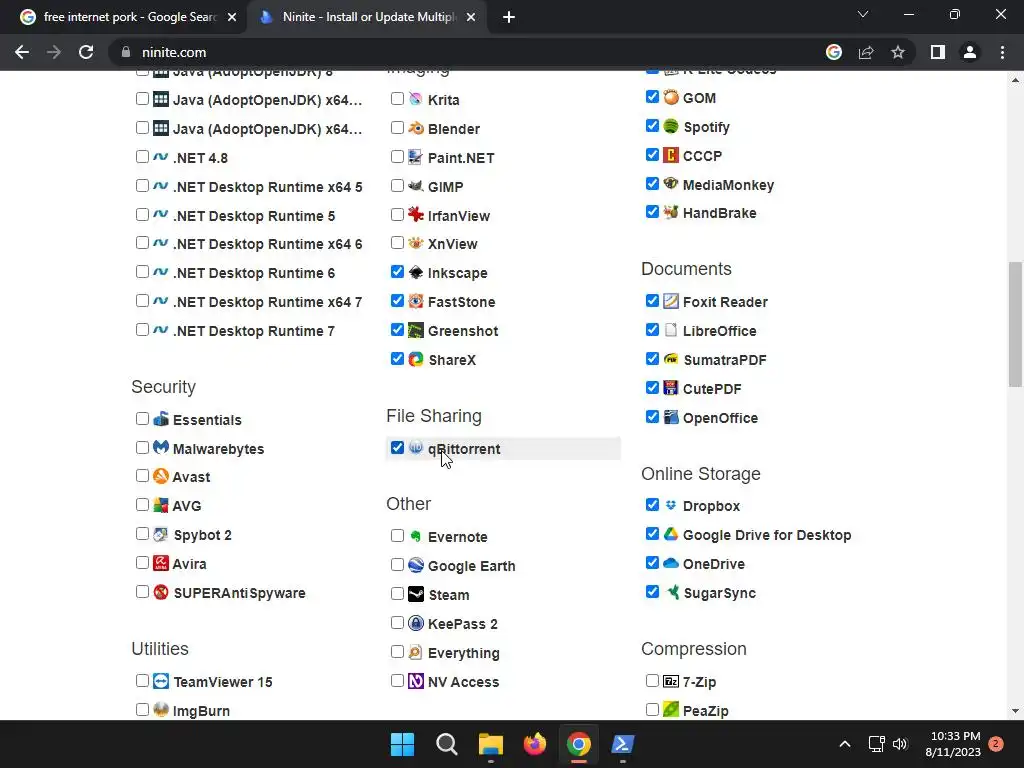The width and height of the screenshot is (1024, 768).
Task: Open Chrome's three-dot menu
Action: point(1002,52)
